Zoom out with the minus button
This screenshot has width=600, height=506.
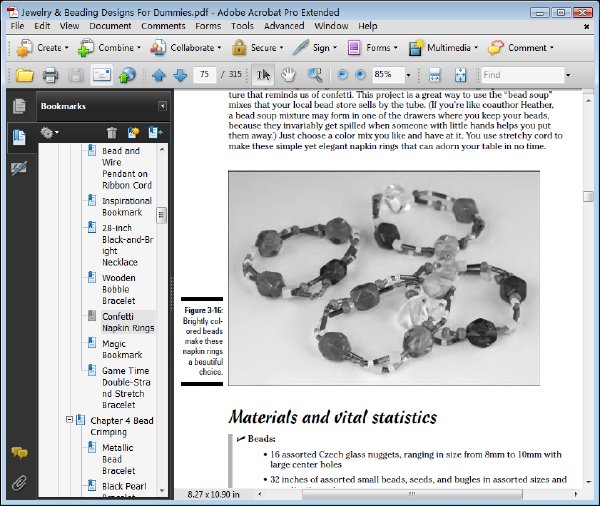pyautogui.click(x=342, y=75)
